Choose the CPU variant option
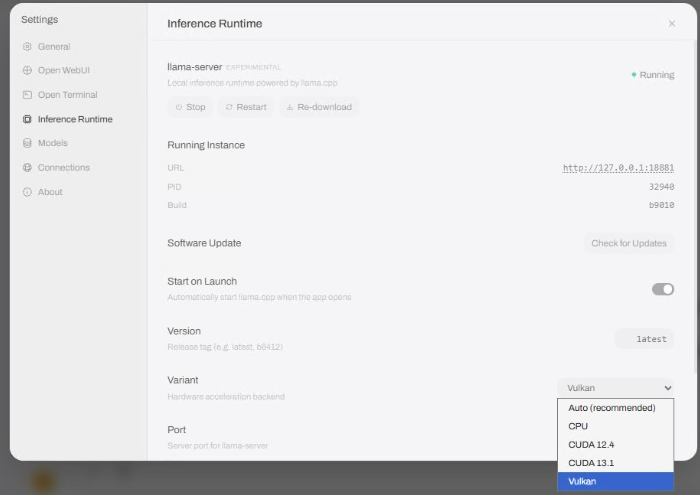The image size is (700, 495). (616, 426)
